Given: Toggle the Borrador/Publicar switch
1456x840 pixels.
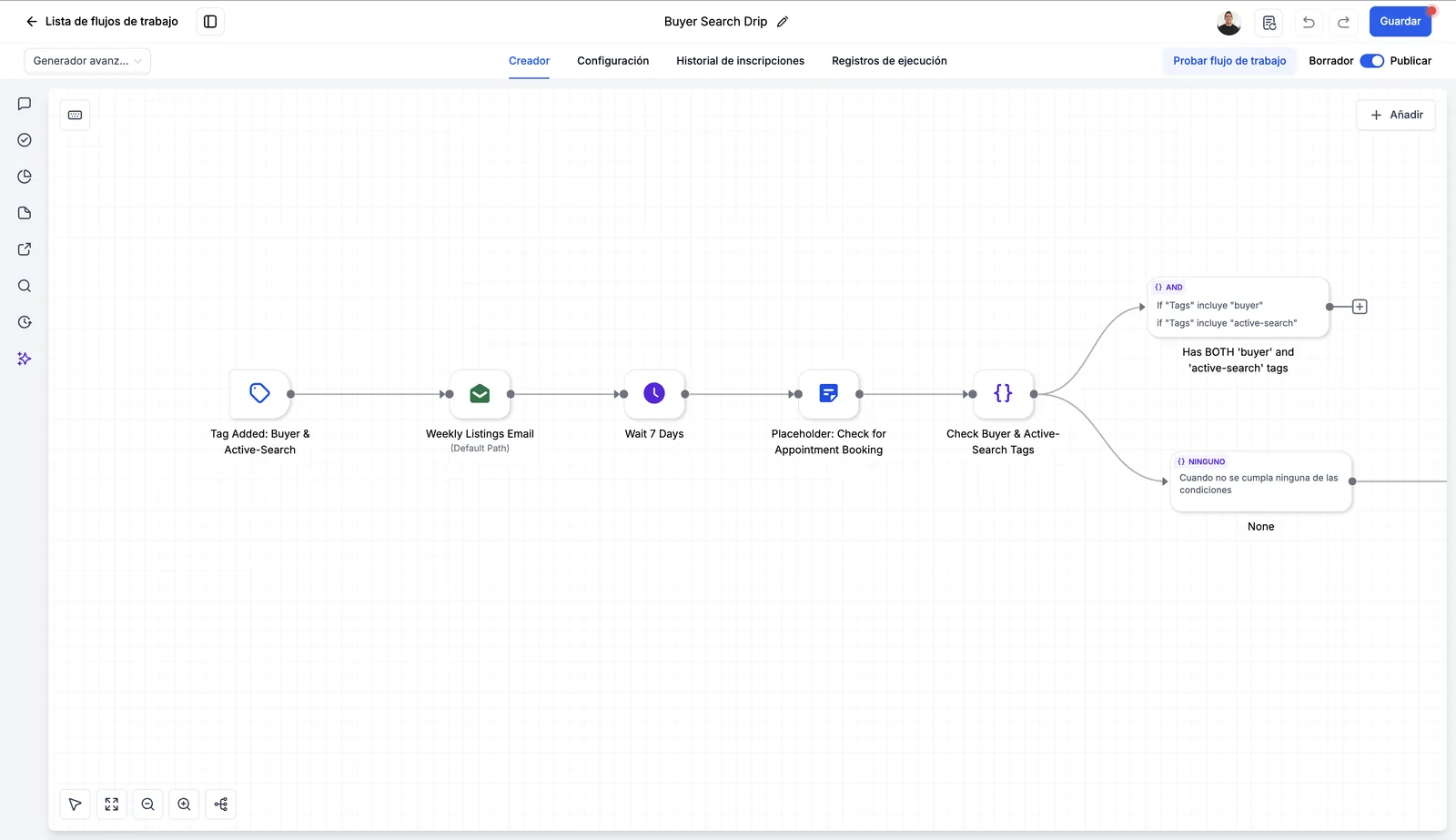Looking at the screenshot, I should click(1371, 61).
